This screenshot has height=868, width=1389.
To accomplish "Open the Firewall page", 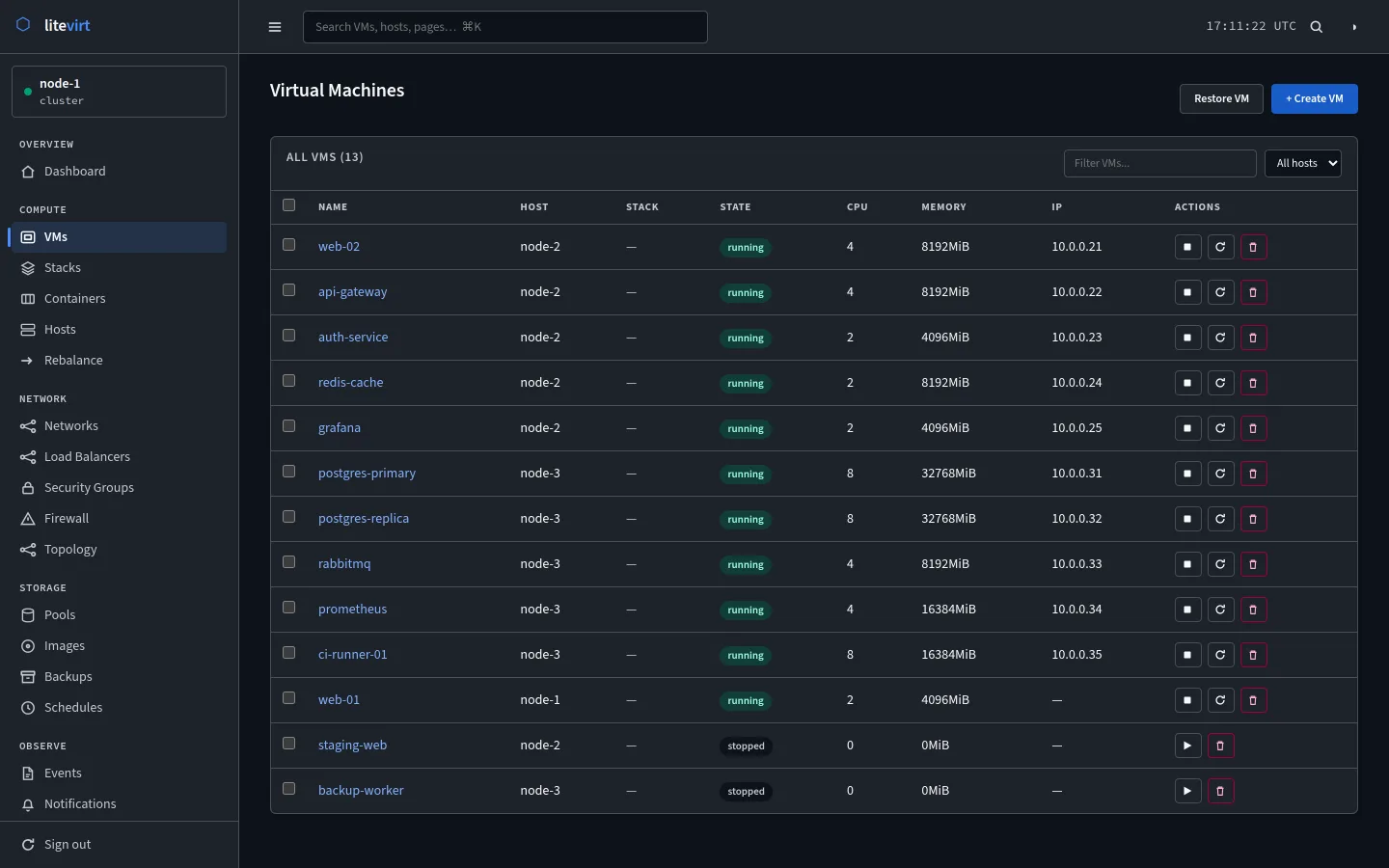I will click(x=117, y=519).
